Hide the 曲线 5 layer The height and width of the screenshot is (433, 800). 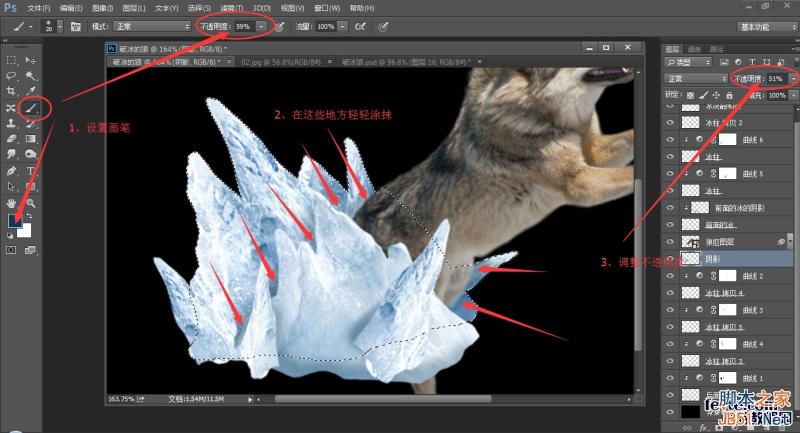tap(670, 174)
